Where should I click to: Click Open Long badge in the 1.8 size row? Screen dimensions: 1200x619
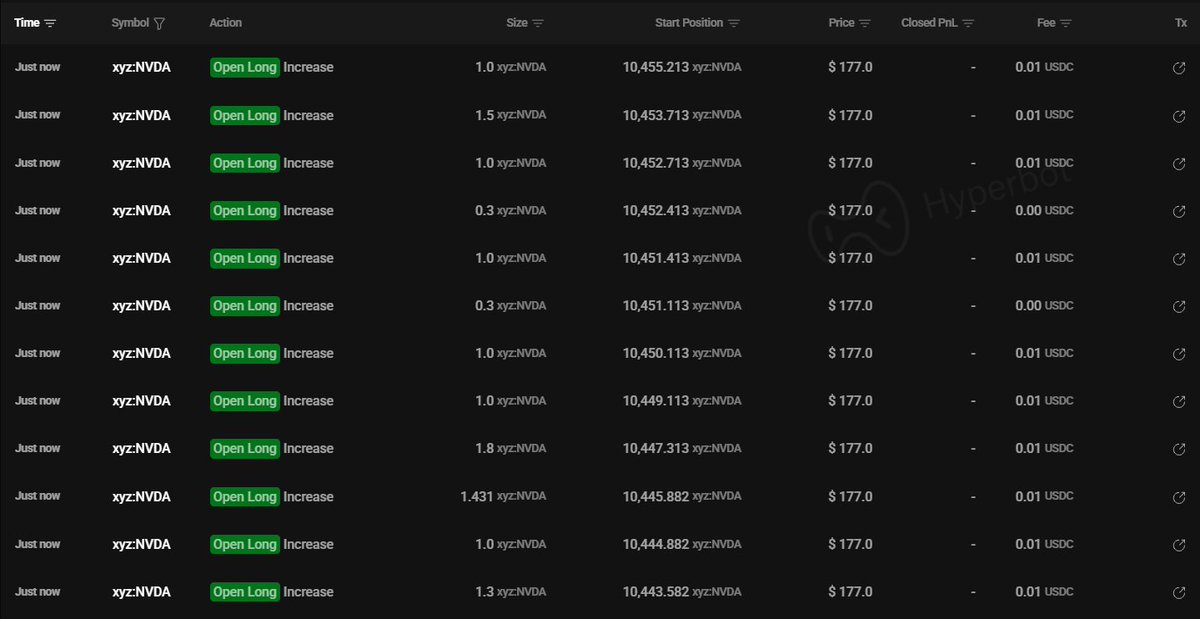click(244, 449)
